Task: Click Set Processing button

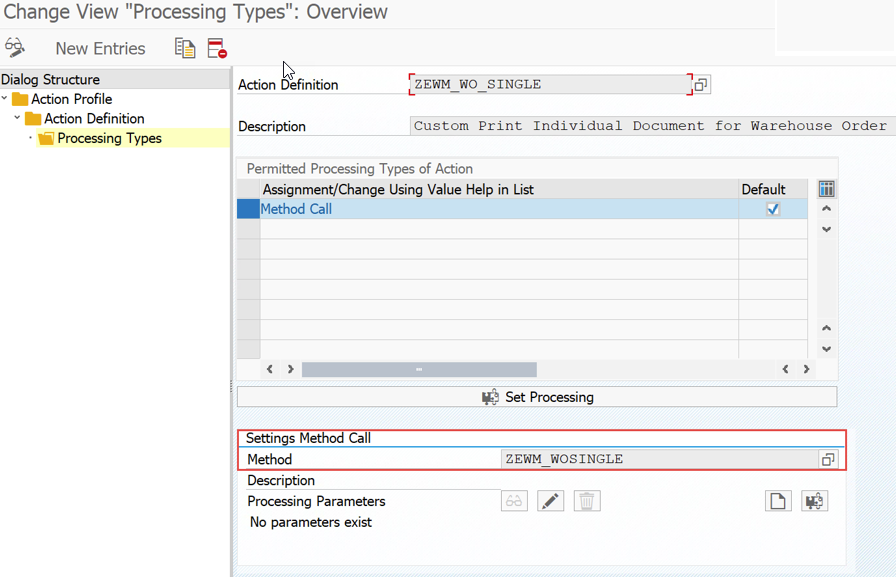Action: pyautogui.click(x=537, y=397)
